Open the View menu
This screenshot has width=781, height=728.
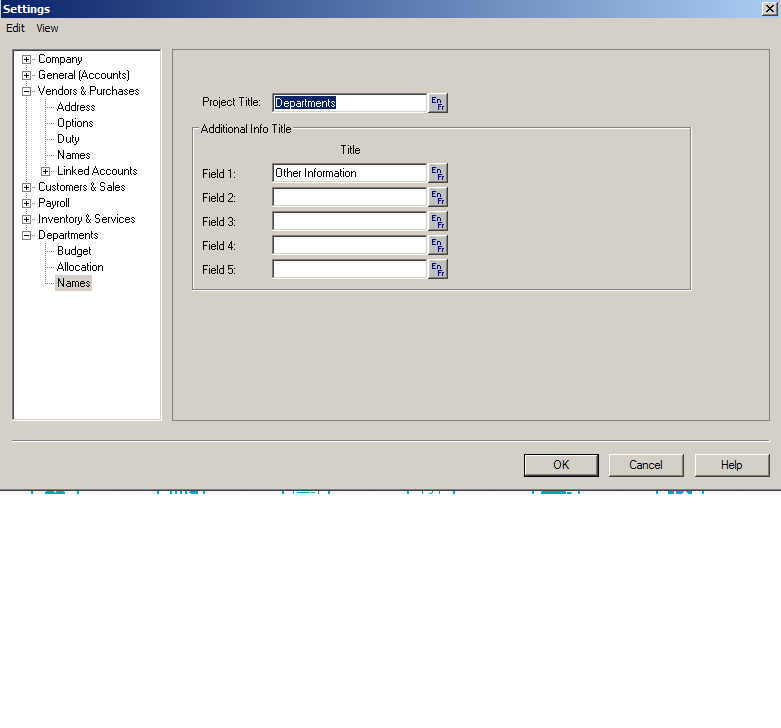pos(47,28)
